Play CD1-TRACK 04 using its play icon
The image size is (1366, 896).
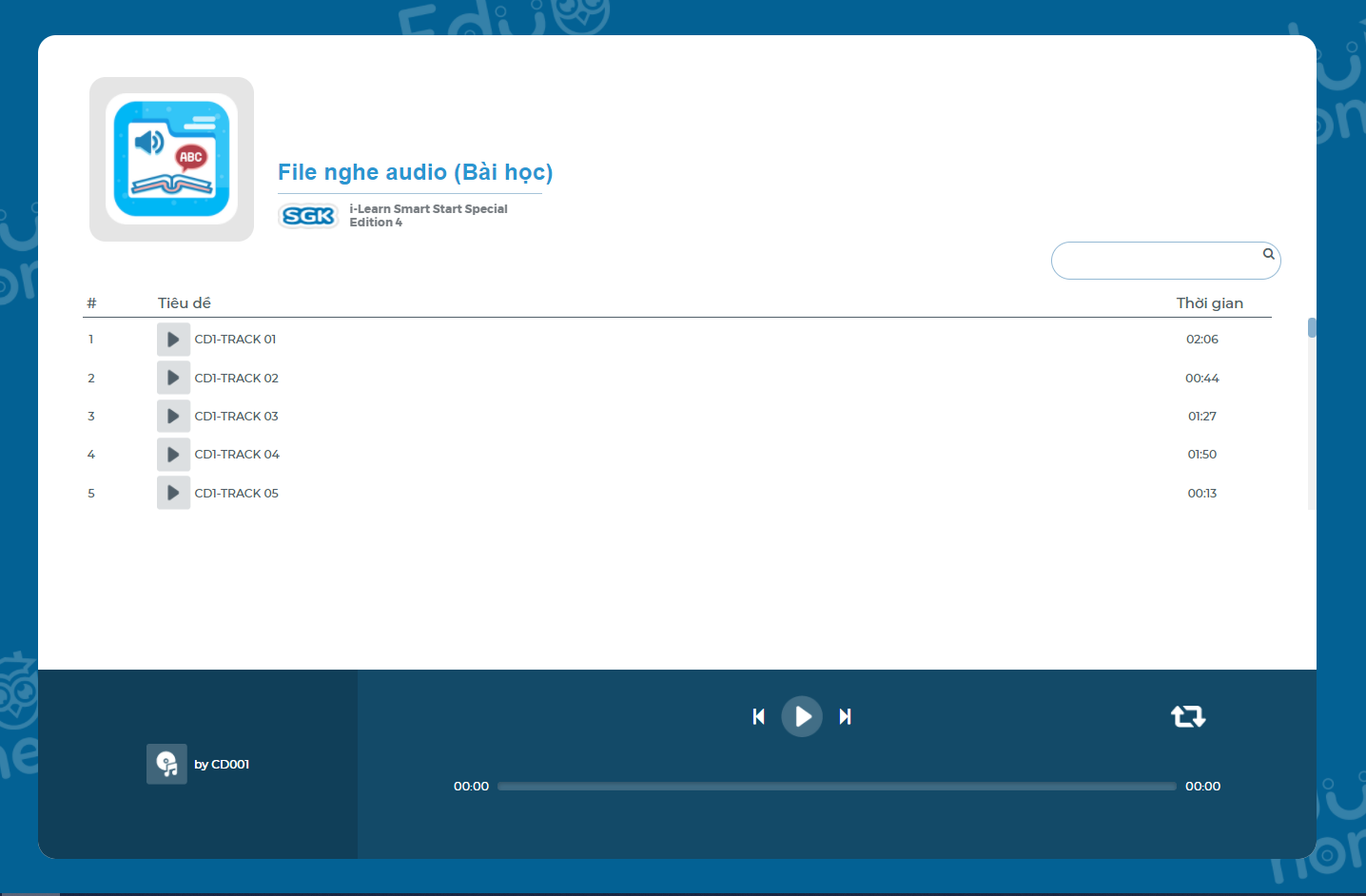pyautogui.click(x=173, y=455)
